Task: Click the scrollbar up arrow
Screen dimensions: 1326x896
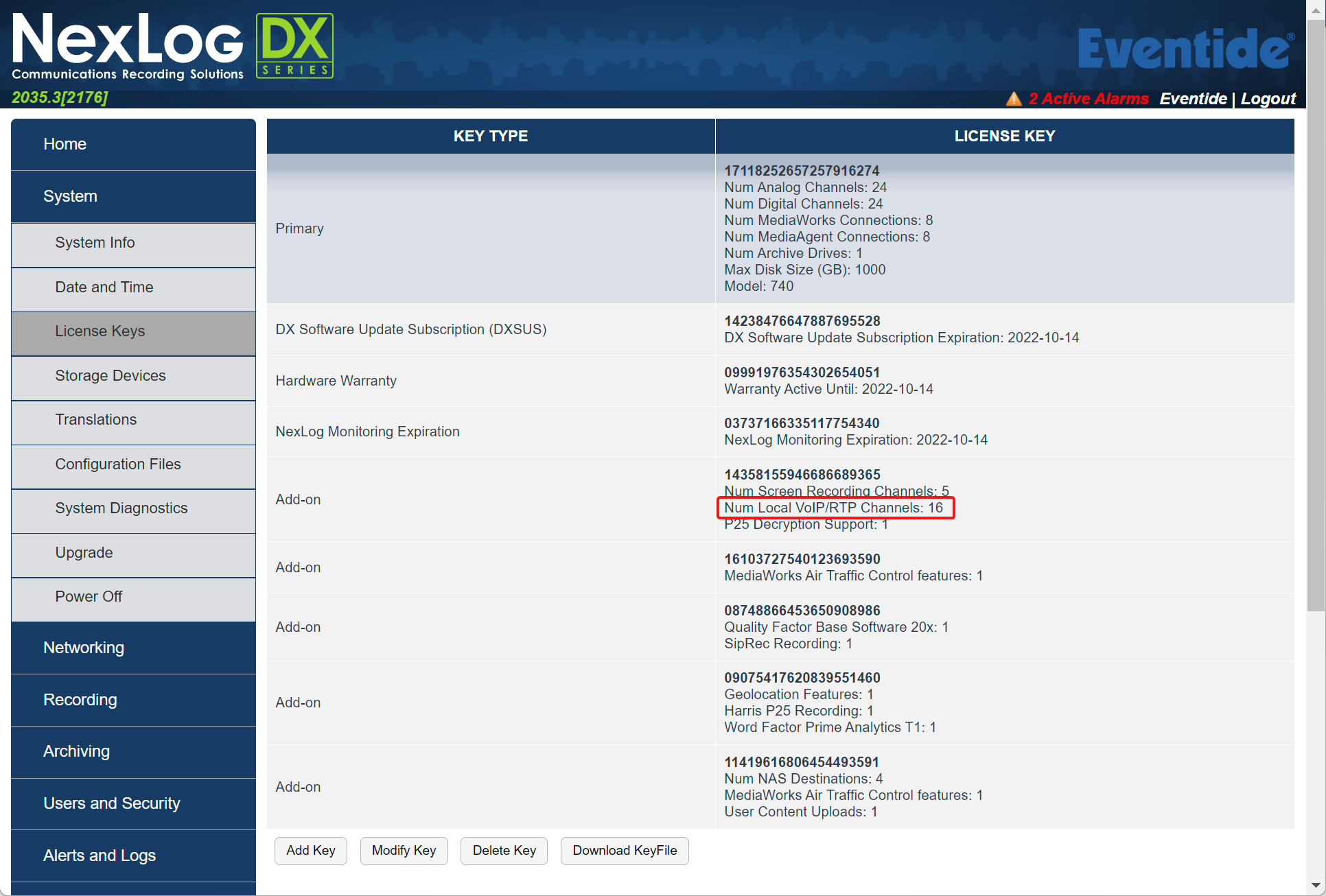Action: [x=1316, y=10]
